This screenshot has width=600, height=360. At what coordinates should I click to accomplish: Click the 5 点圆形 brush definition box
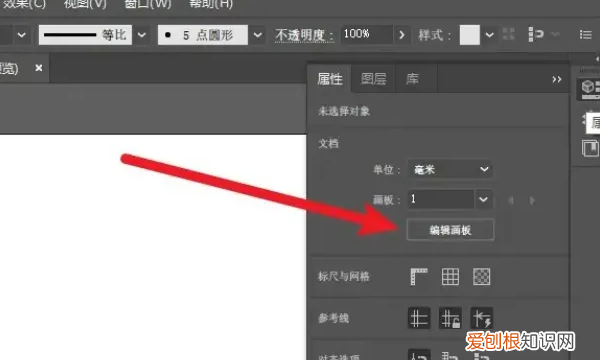[x=203, y=35]
